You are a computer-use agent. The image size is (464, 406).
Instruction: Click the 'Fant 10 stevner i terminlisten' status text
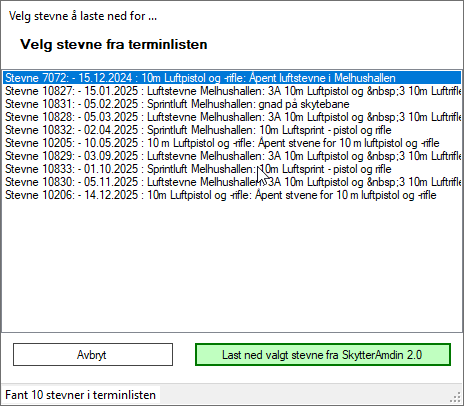tap(80, 395)
